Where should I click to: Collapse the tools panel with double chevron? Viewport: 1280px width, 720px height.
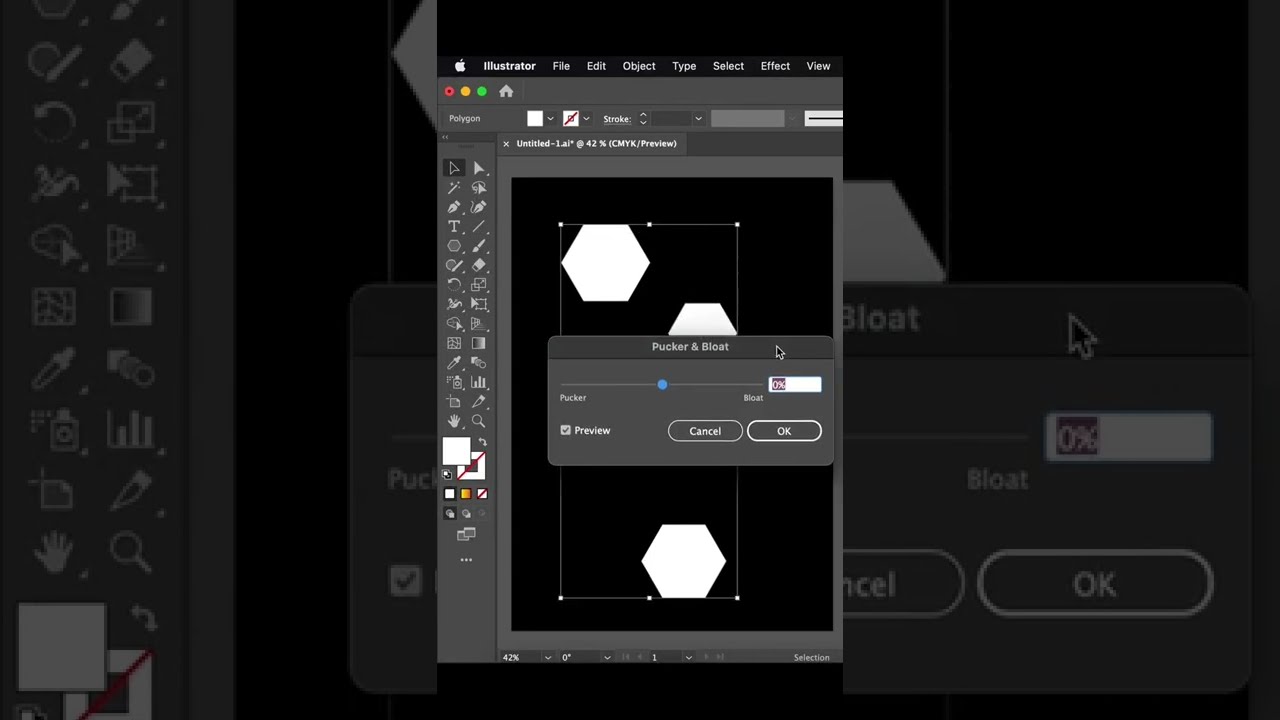coord(445,137)
